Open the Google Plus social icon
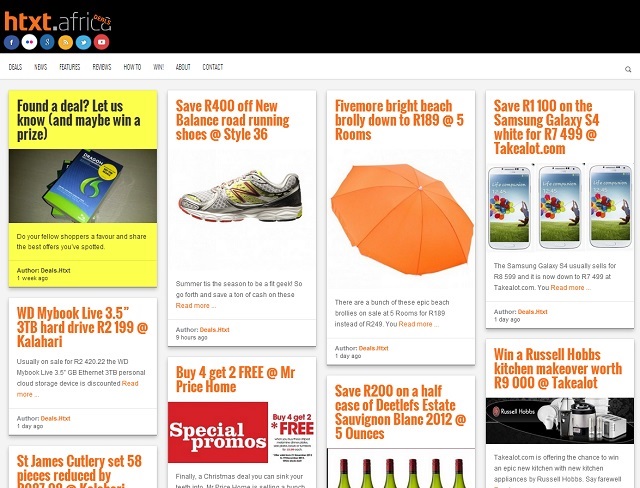Screen dimensions: 640x488 coord(47,42)
